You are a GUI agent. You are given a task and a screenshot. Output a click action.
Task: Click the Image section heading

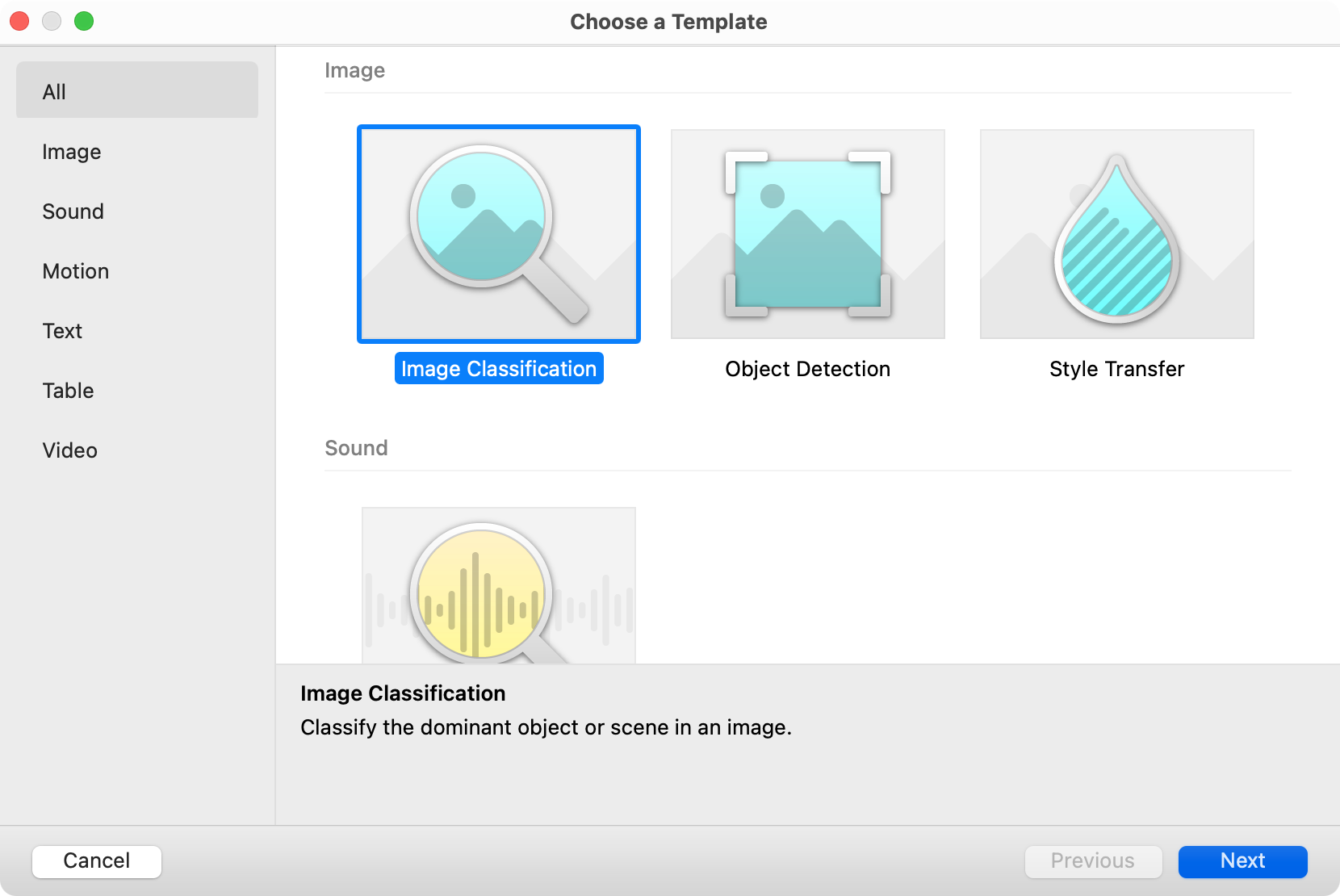click(354, 70)
